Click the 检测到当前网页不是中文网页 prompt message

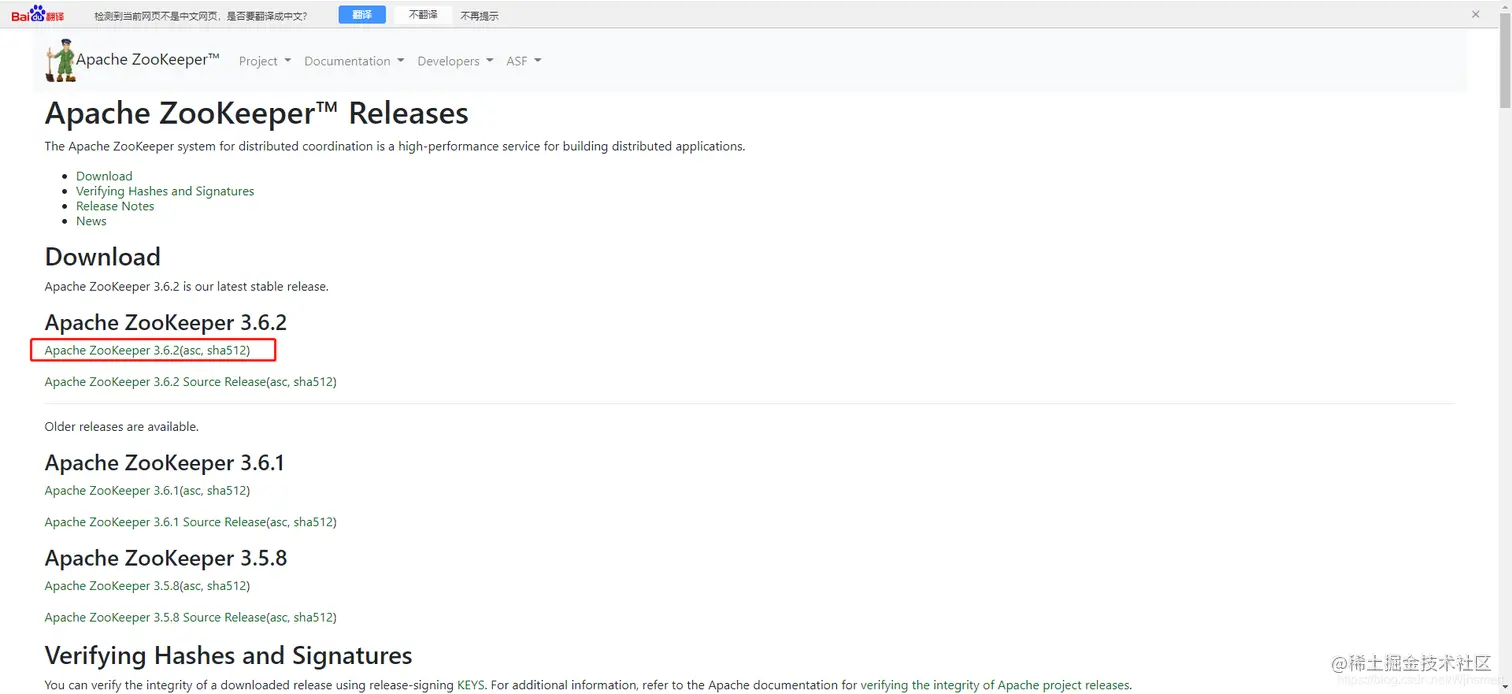(x=201, y=16)
